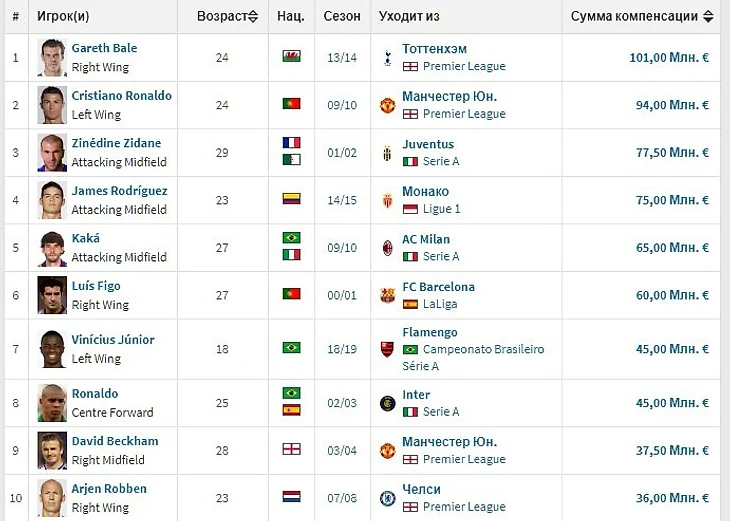Open Vinícius Júnior player profile
The width and height of the screenshot is (730, 521).
(x=113, y=339)
